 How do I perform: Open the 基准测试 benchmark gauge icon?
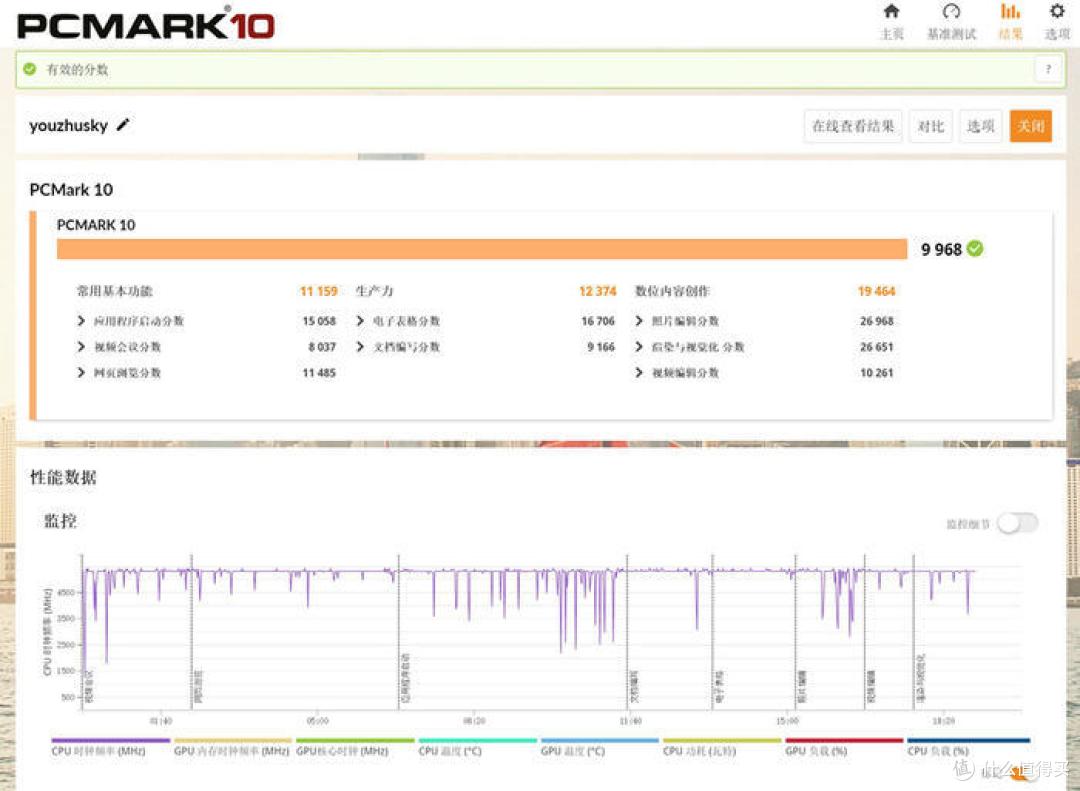(x=951, y=12)
